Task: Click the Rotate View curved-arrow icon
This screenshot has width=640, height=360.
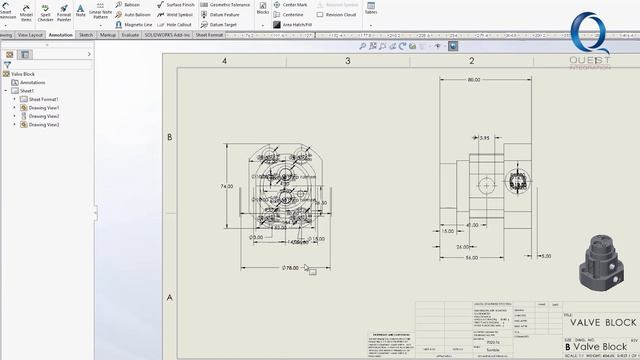Action: click(402, 46)
